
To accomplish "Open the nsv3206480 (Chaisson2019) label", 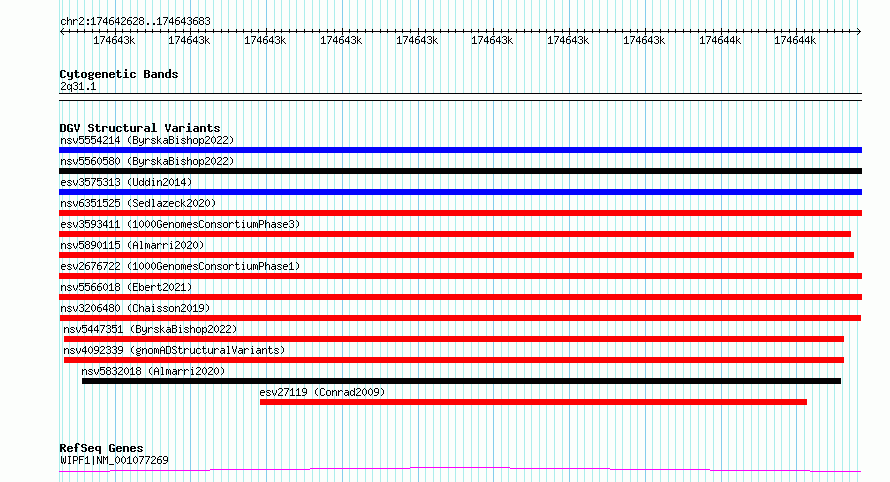I will [135, 308].
